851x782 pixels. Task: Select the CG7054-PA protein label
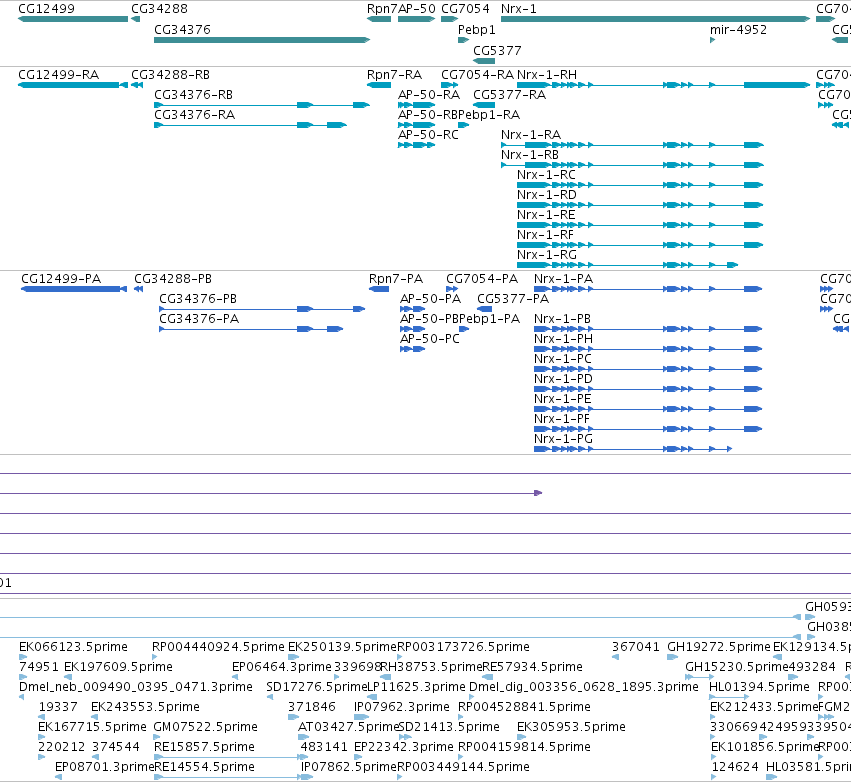(482, 278)
